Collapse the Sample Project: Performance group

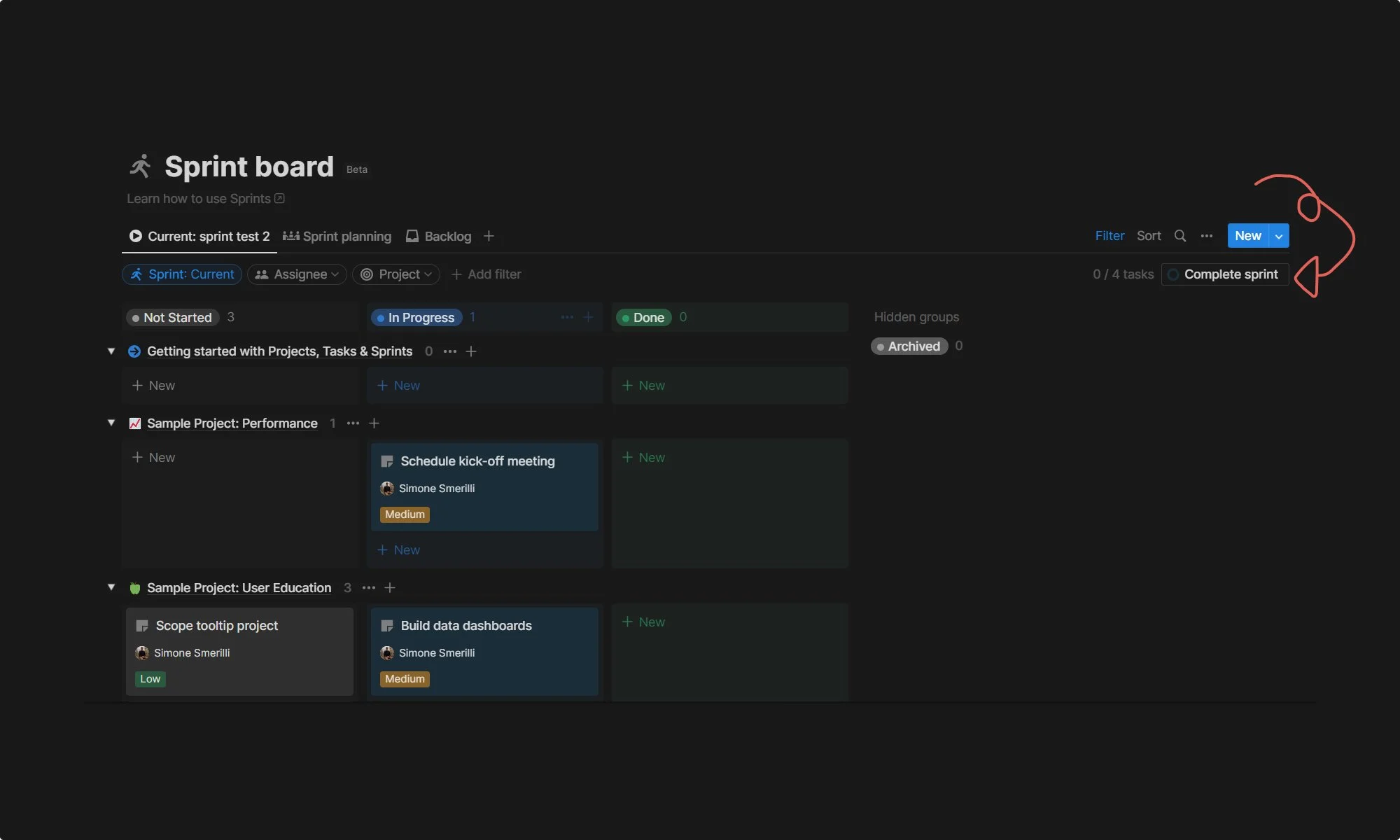point(111,423)
